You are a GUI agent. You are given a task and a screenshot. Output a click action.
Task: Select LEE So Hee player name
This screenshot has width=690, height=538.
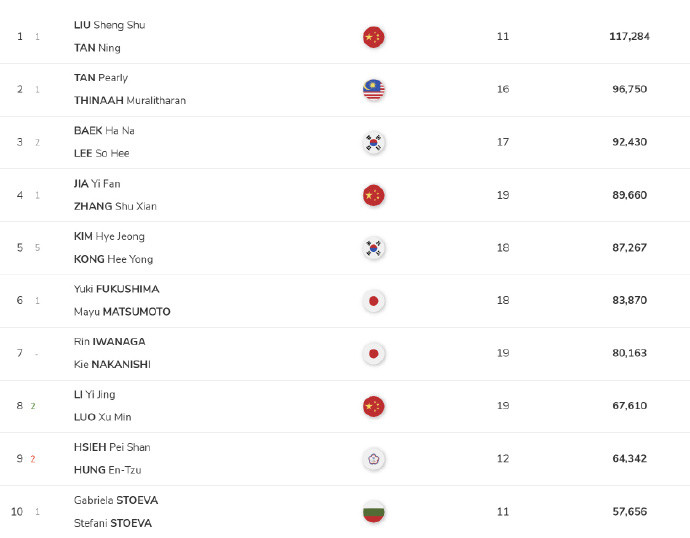point(101,153)
